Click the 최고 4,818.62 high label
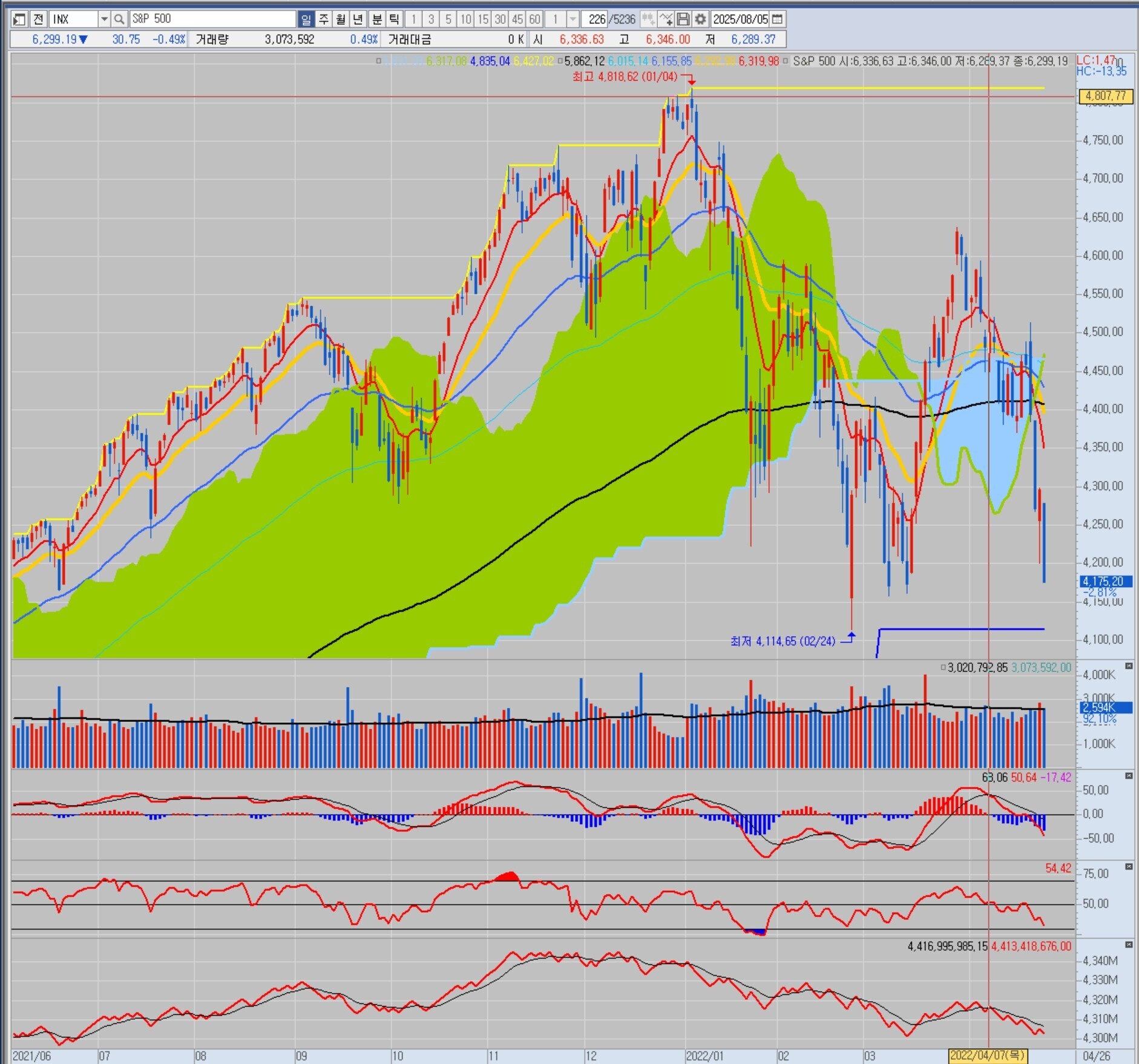The image size is (1139, 1064). tap(625, 77)
